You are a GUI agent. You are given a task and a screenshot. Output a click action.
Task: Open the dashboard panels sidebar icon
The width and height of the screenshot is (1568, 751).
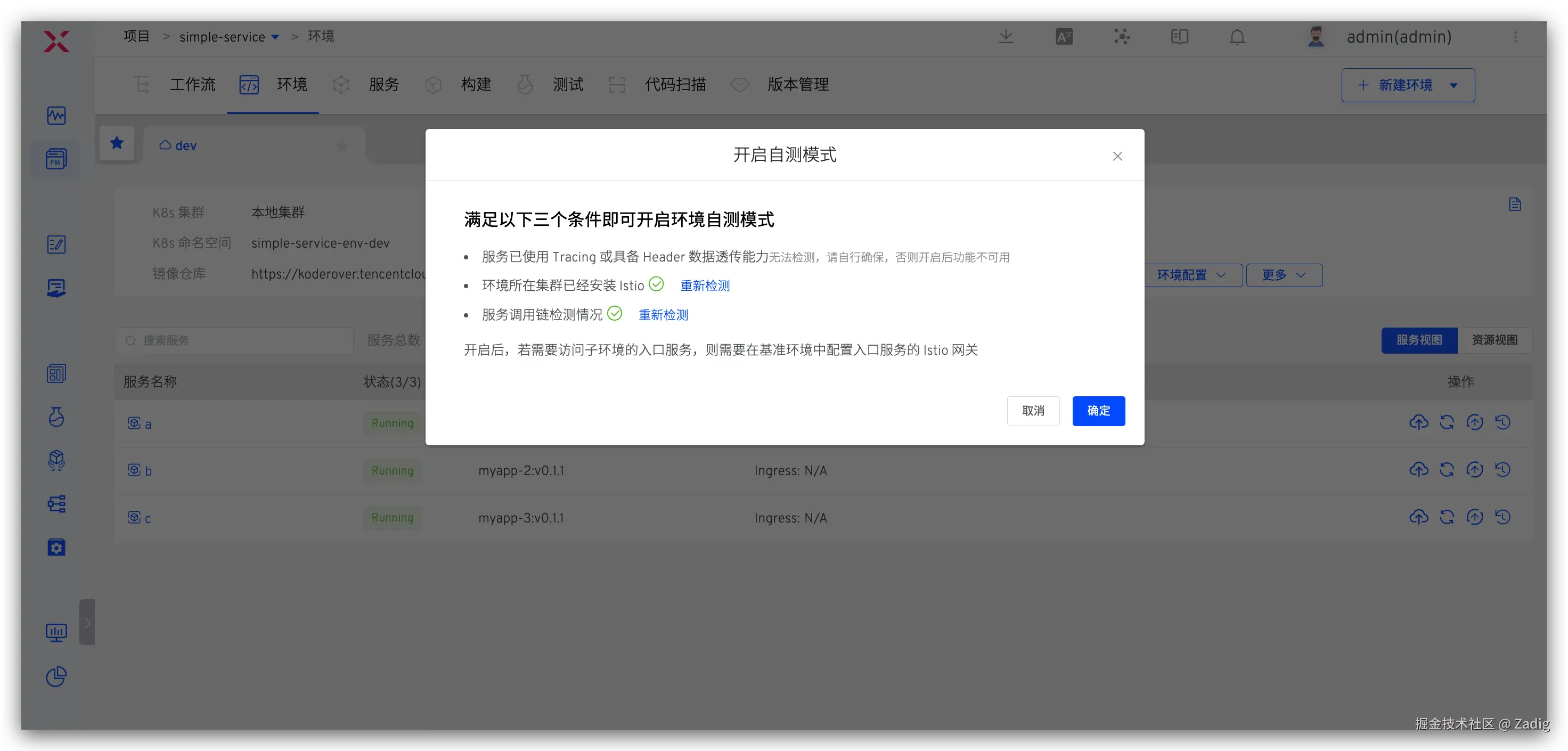tap(56, 374)
